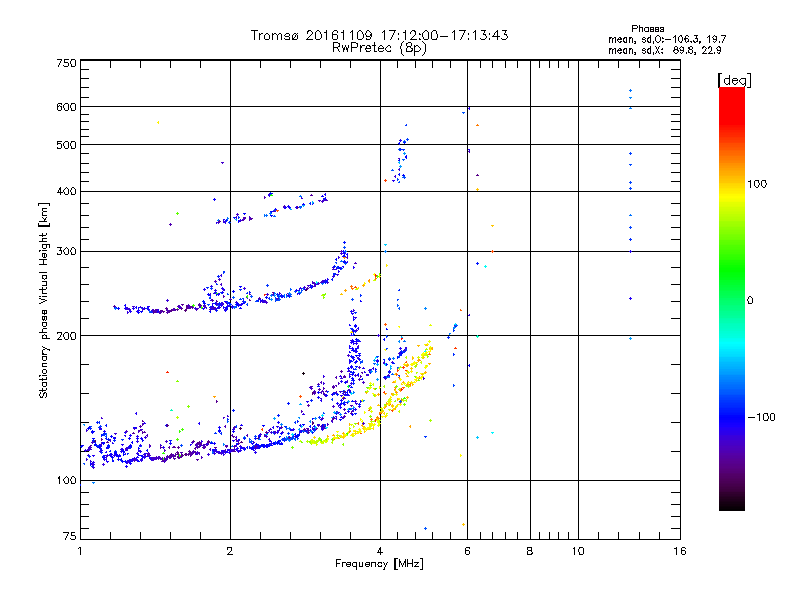Click x-axis tick label '2'
Image resolution: width=800 pixels, height=600 pixels.
[230, 551]
